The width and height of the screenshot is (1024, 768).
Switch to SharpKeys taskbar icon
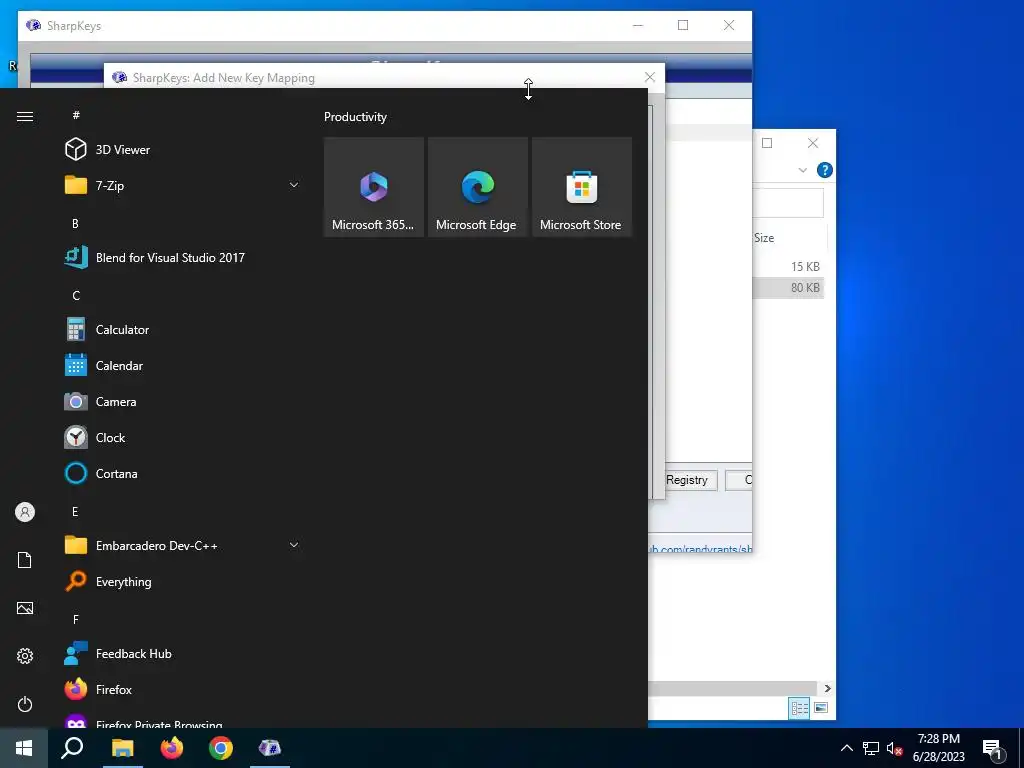[x=270, y=748]
